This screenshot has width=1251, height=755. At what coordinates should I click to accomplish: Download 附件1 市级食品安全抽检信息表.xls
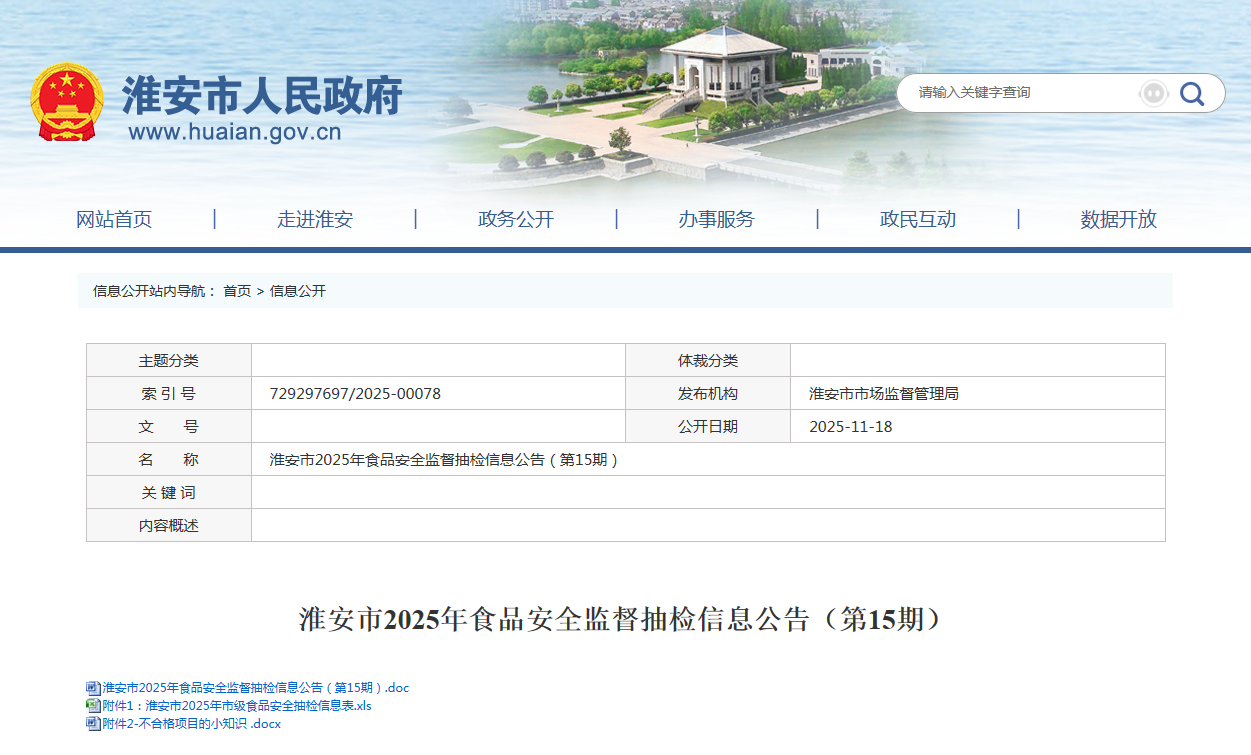pos(237,706)
